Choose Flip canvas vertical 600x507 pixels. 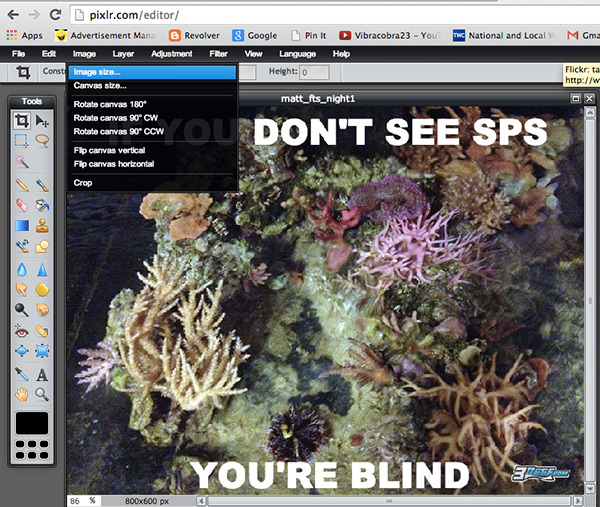[152, 150]
